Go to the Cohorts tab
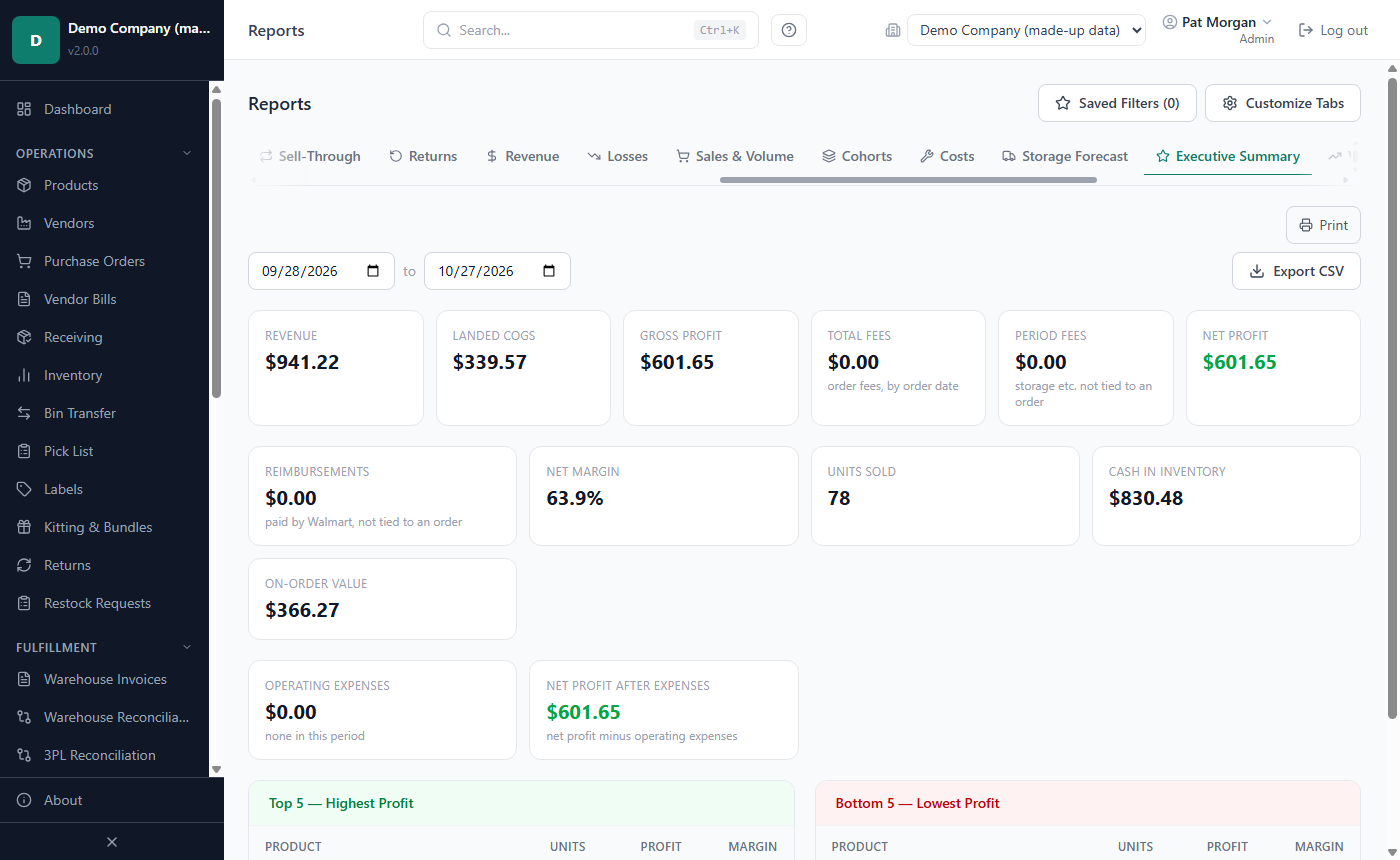This screenshot has height=860, width=1400. pos(857,156)
